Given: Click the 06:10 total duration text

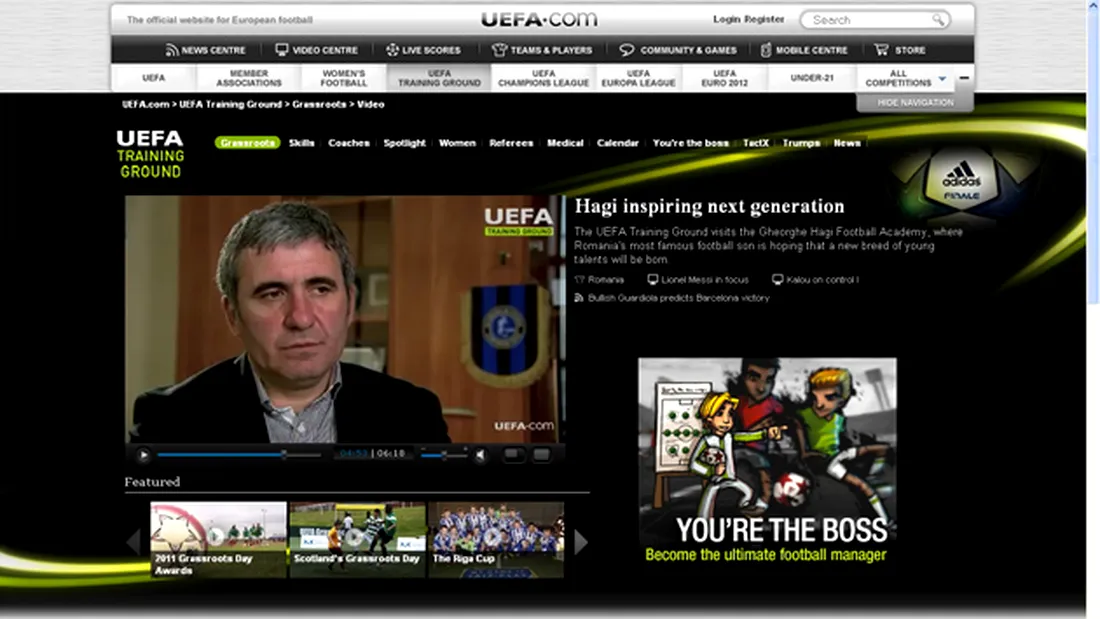Looking at the screenshot, I should click(391, 453).
